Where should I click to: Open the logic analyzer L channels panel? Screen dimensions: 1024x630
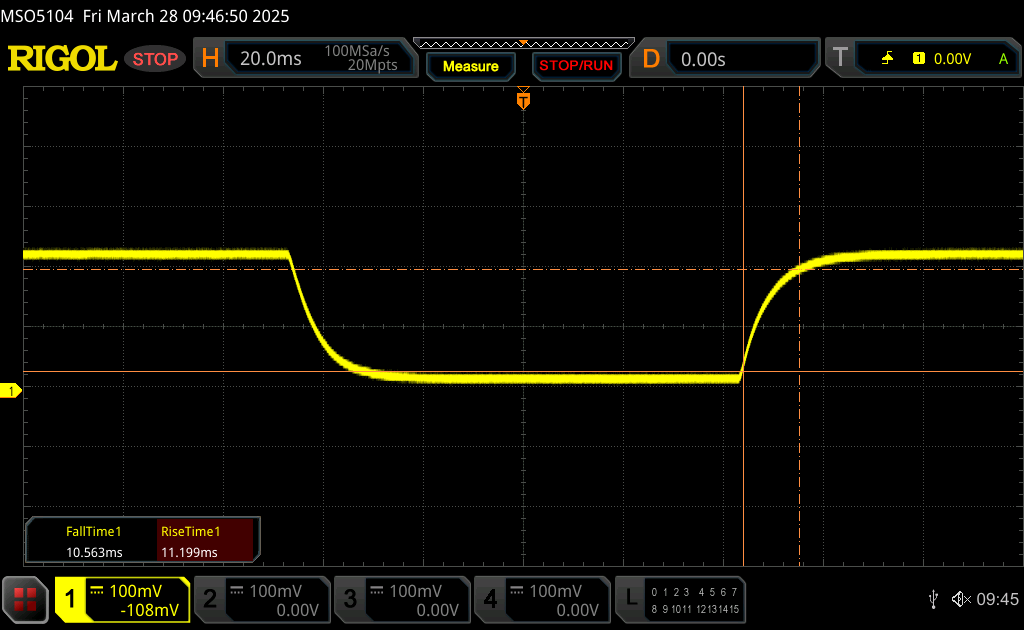tap(680, 599)
